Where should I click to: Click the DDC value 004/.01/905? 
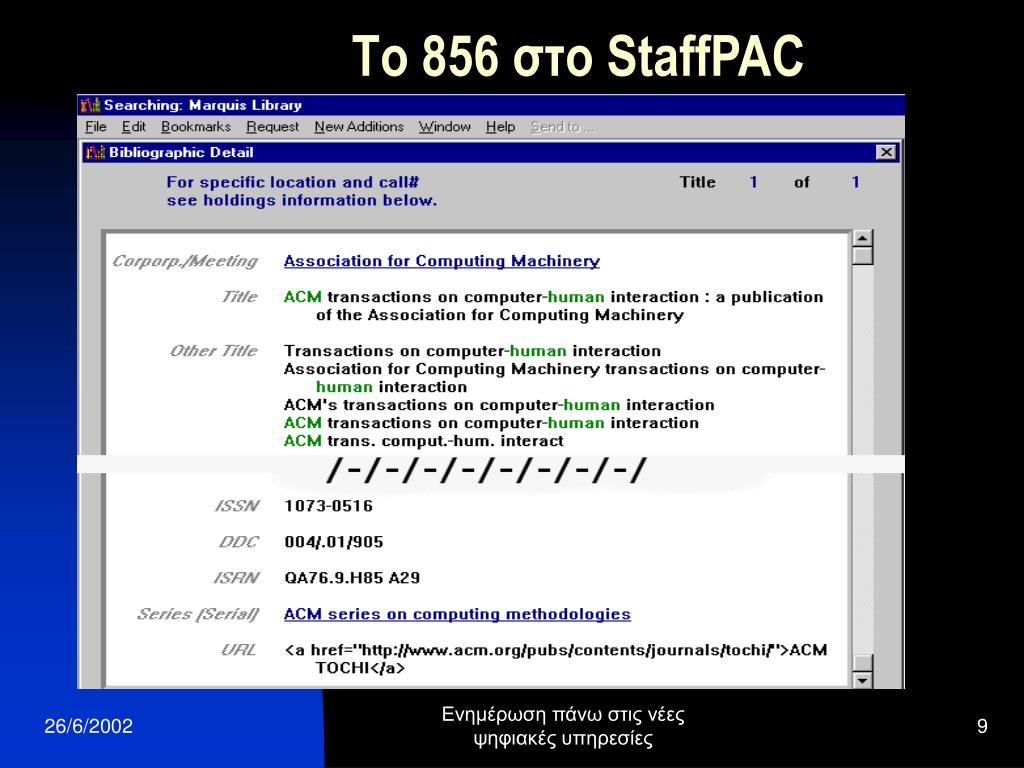pos(334,542)
